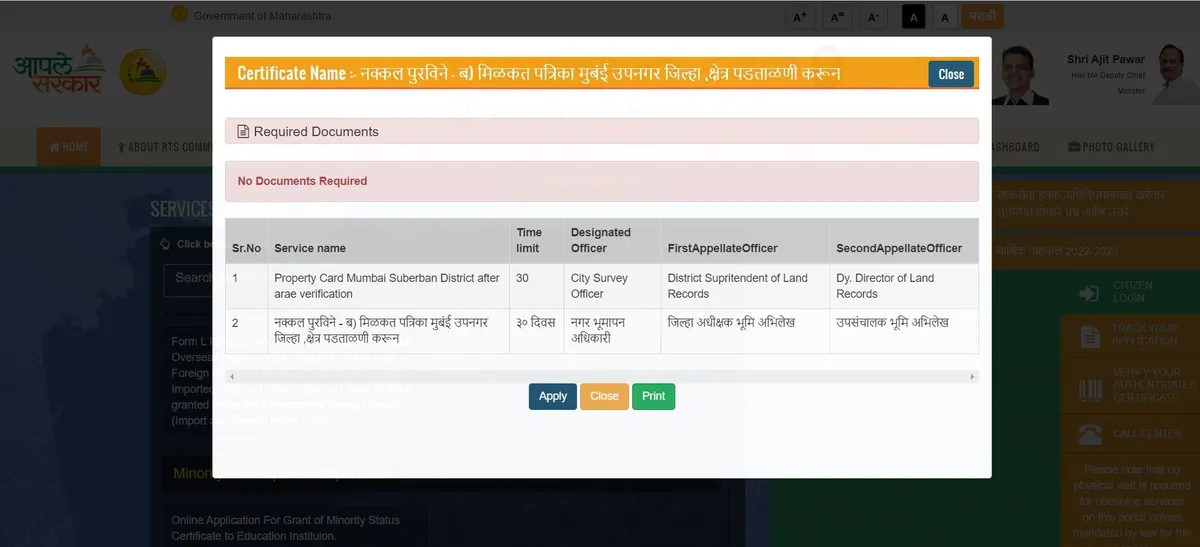This screenshot has width=1200, height=547.
Task: Click the Track Your Application document icon
Action: click(x=1089, y=335)
